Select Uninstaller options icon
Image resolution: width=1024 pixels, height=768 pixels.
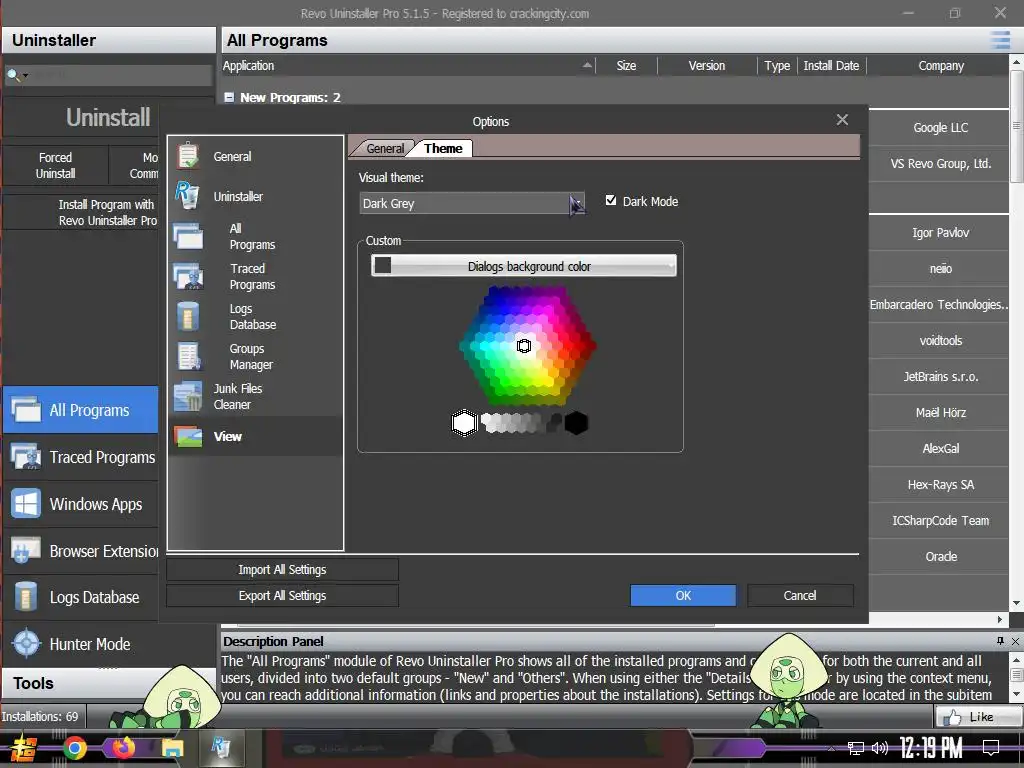pos(187,195)
